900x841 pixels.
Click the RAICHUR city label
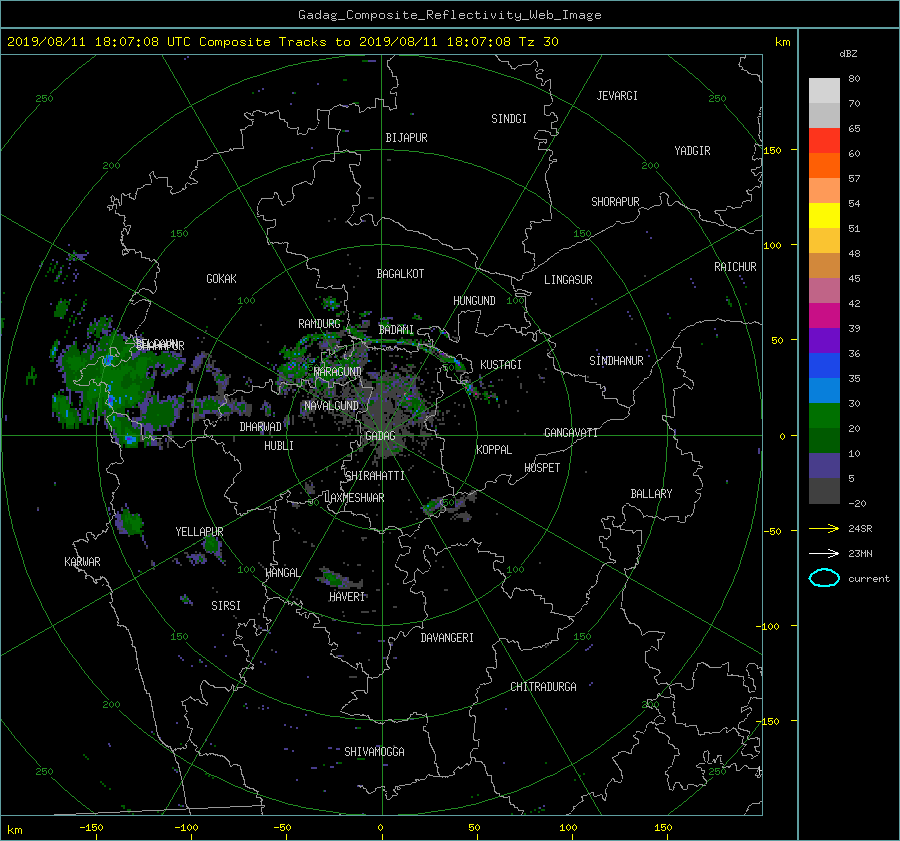pyautogui.click(x=735, y=267)
